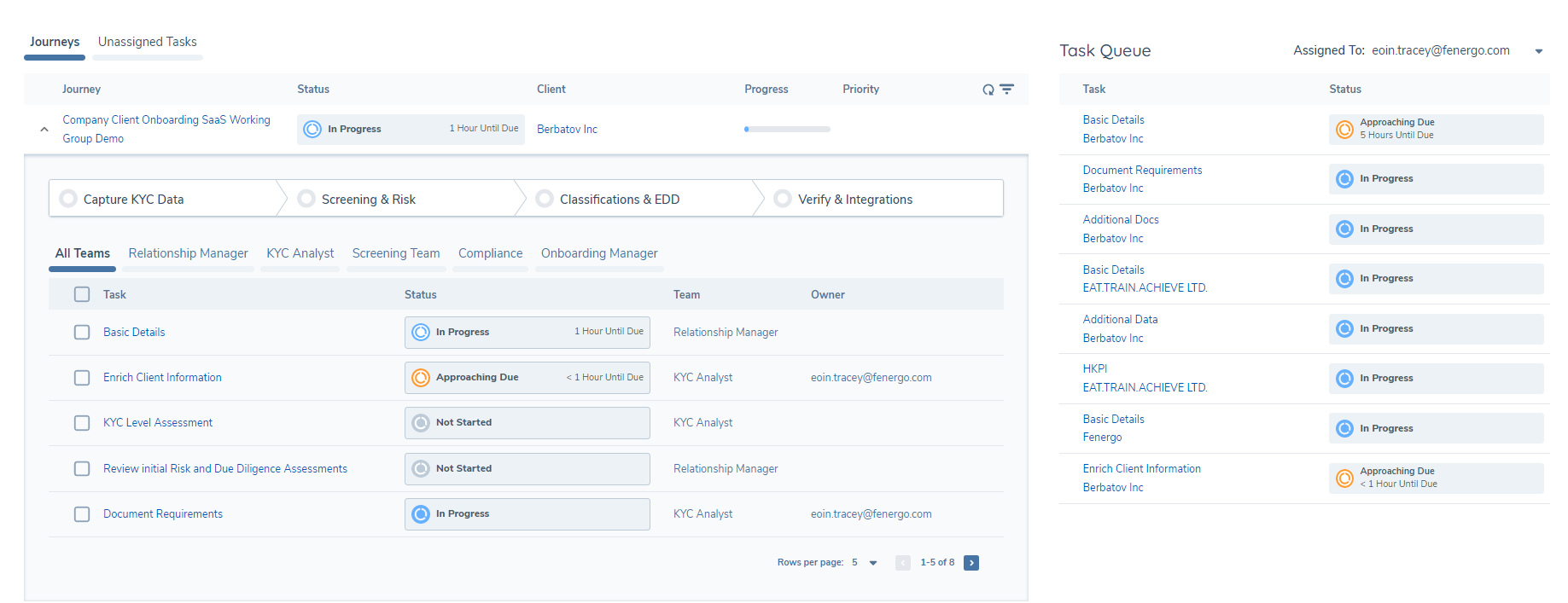Collapse the Company Client Onboarding journey row
Image resolution: width=1568 pixels, height=603 pixels.
(x=44, y=130)
